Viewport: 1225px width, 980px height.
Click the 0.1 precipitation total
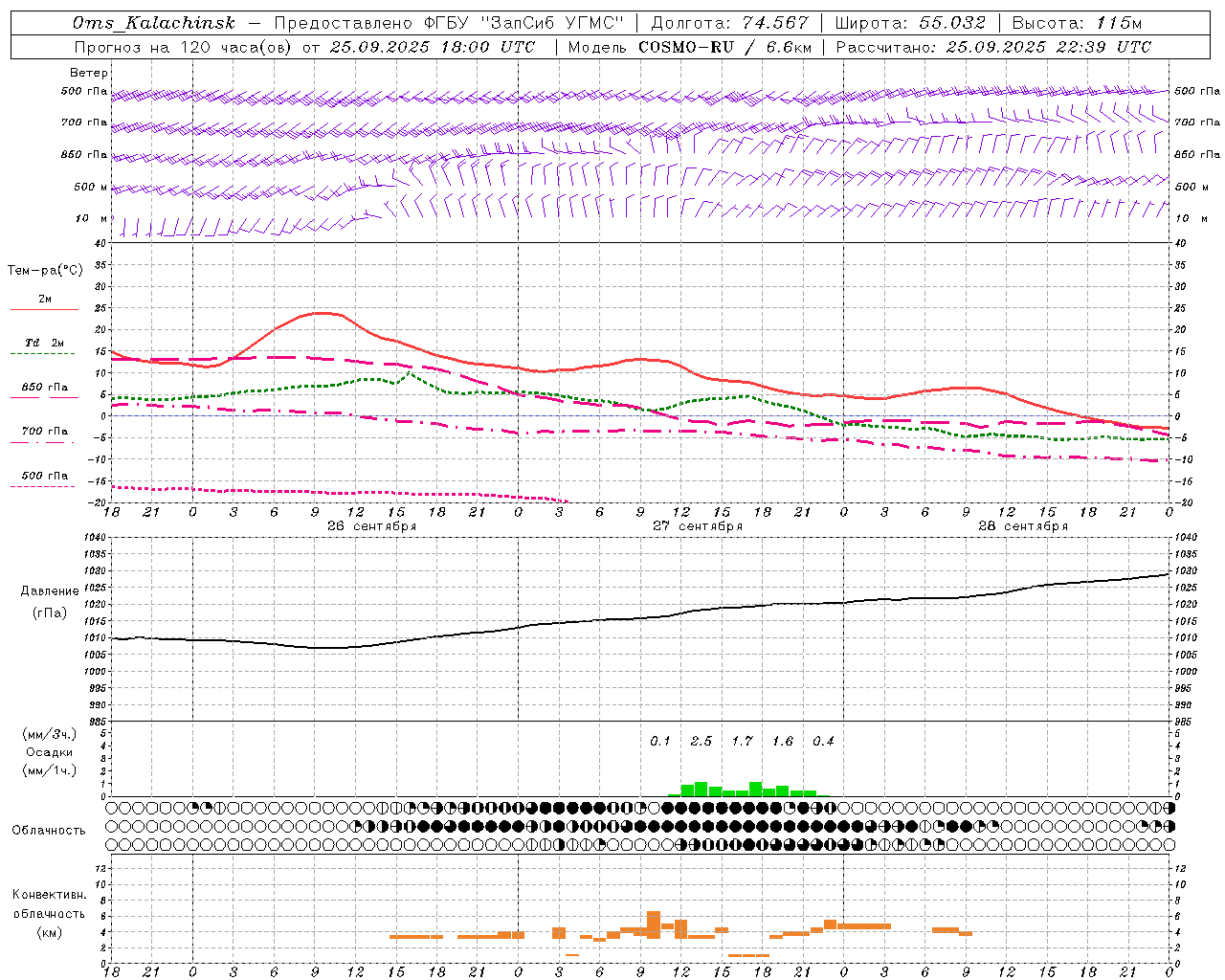[x=660, y=741]
